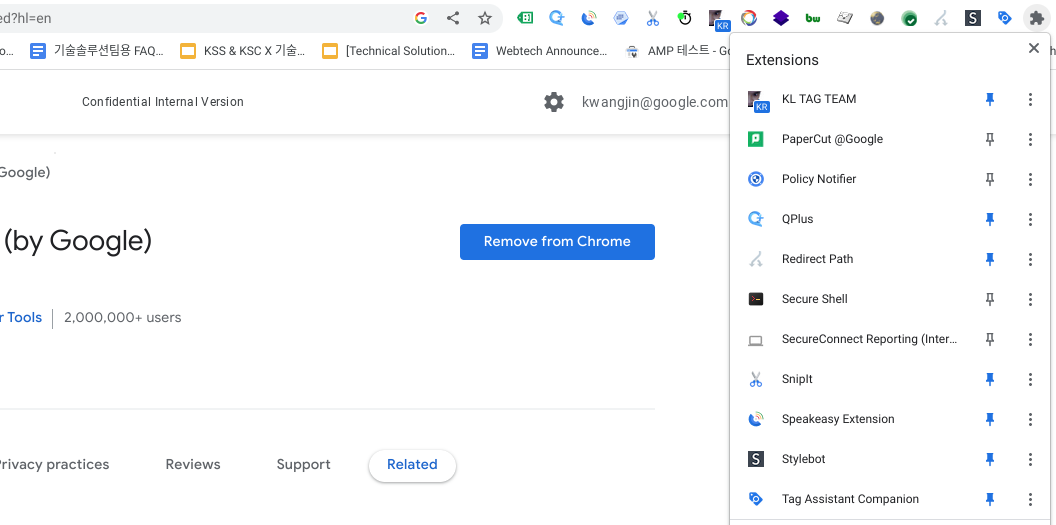Open the KL TAG TEAM toolbar icon
1056x525 pixels.
[718, 20]
